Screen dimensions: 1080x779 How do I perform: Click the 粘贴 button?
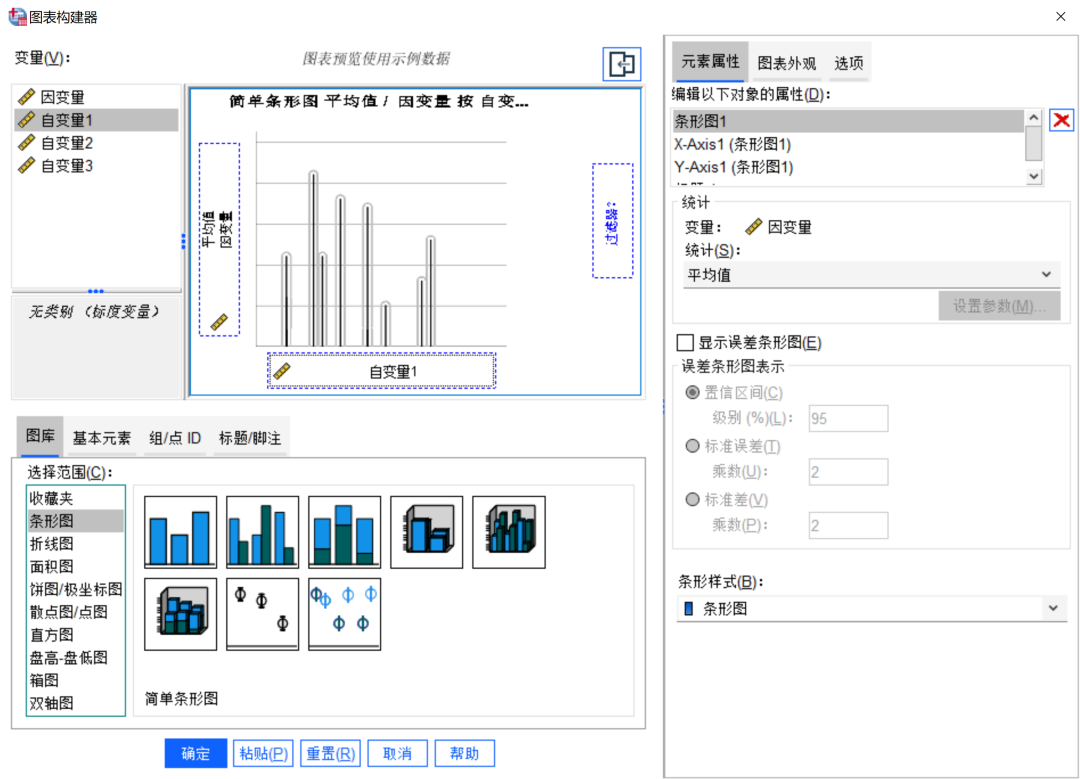coord(263,754)
